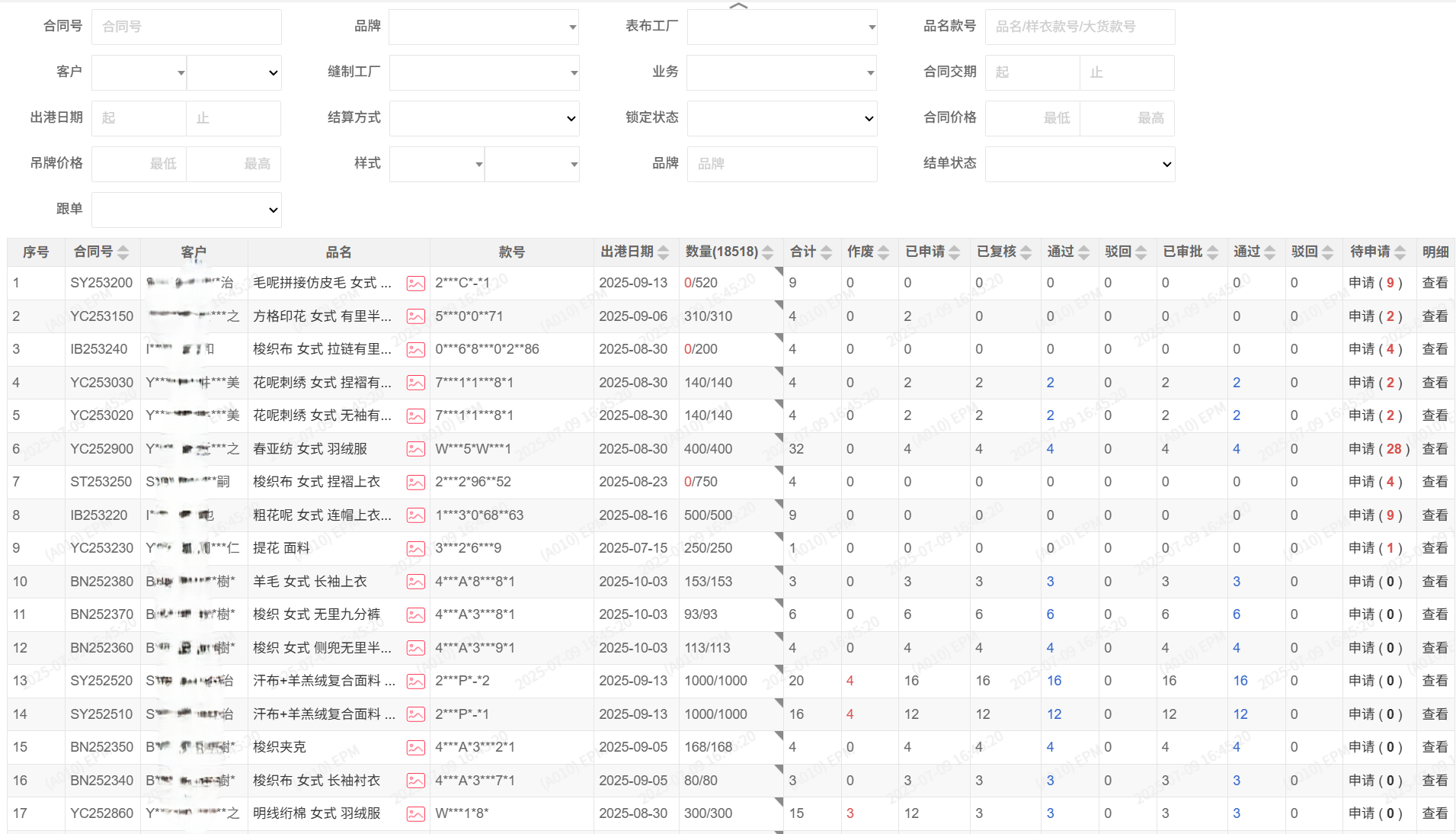Image resolution: width=1456 pixels, height=834 pixels.
Task: Click the 品牌 text input field
Action: pos(782,164)
